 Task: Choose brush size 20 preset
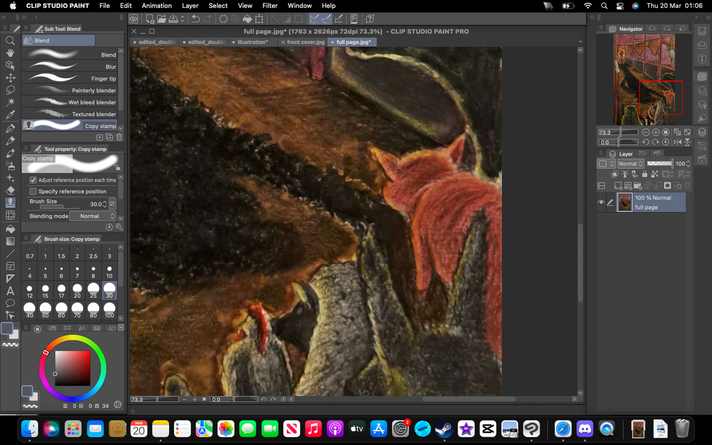[x=77, y=291]
